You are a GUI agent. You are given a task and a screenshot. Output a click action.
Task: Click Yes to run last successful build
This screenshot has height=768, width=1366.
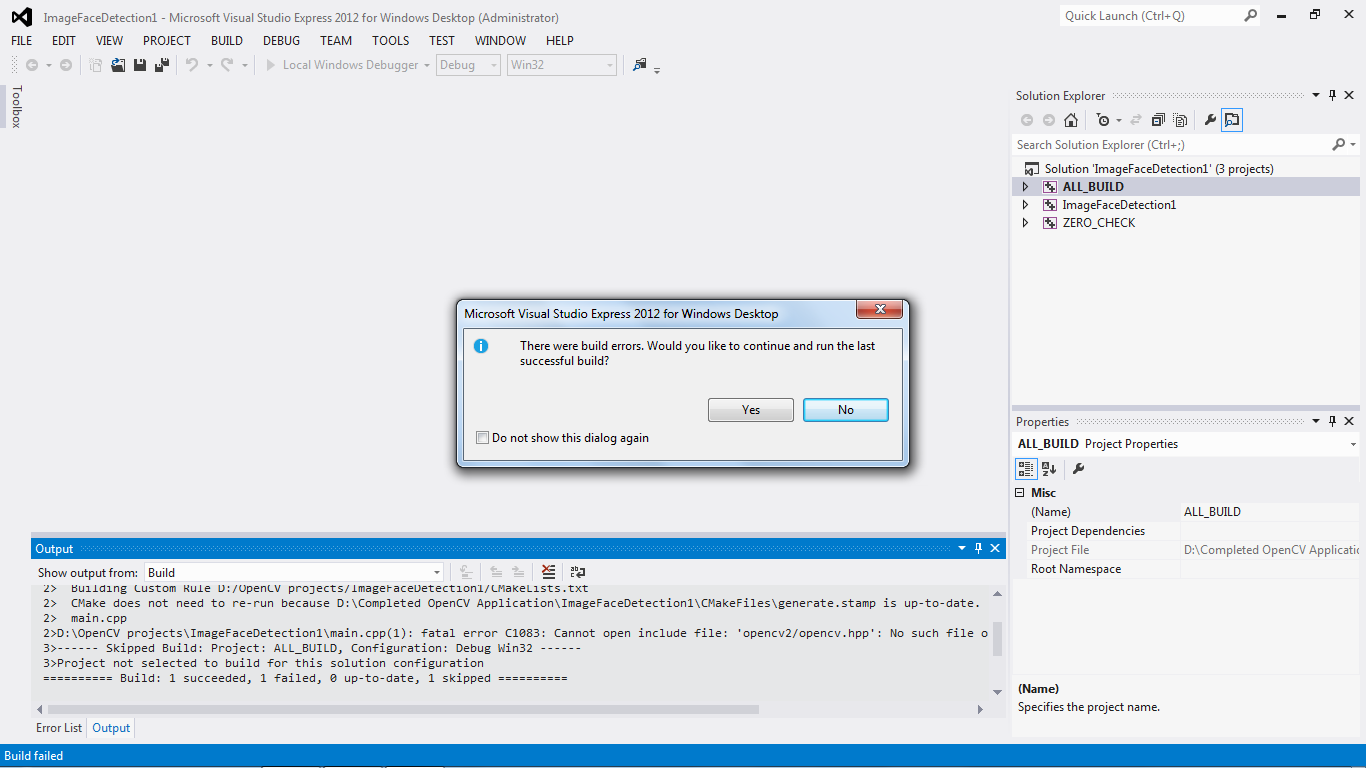coord(751,410)
